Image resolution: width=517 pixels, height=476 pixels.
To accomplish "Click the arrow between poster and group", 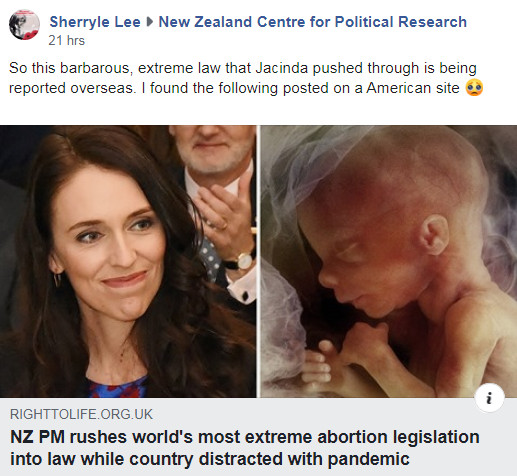I will point(150,22).
